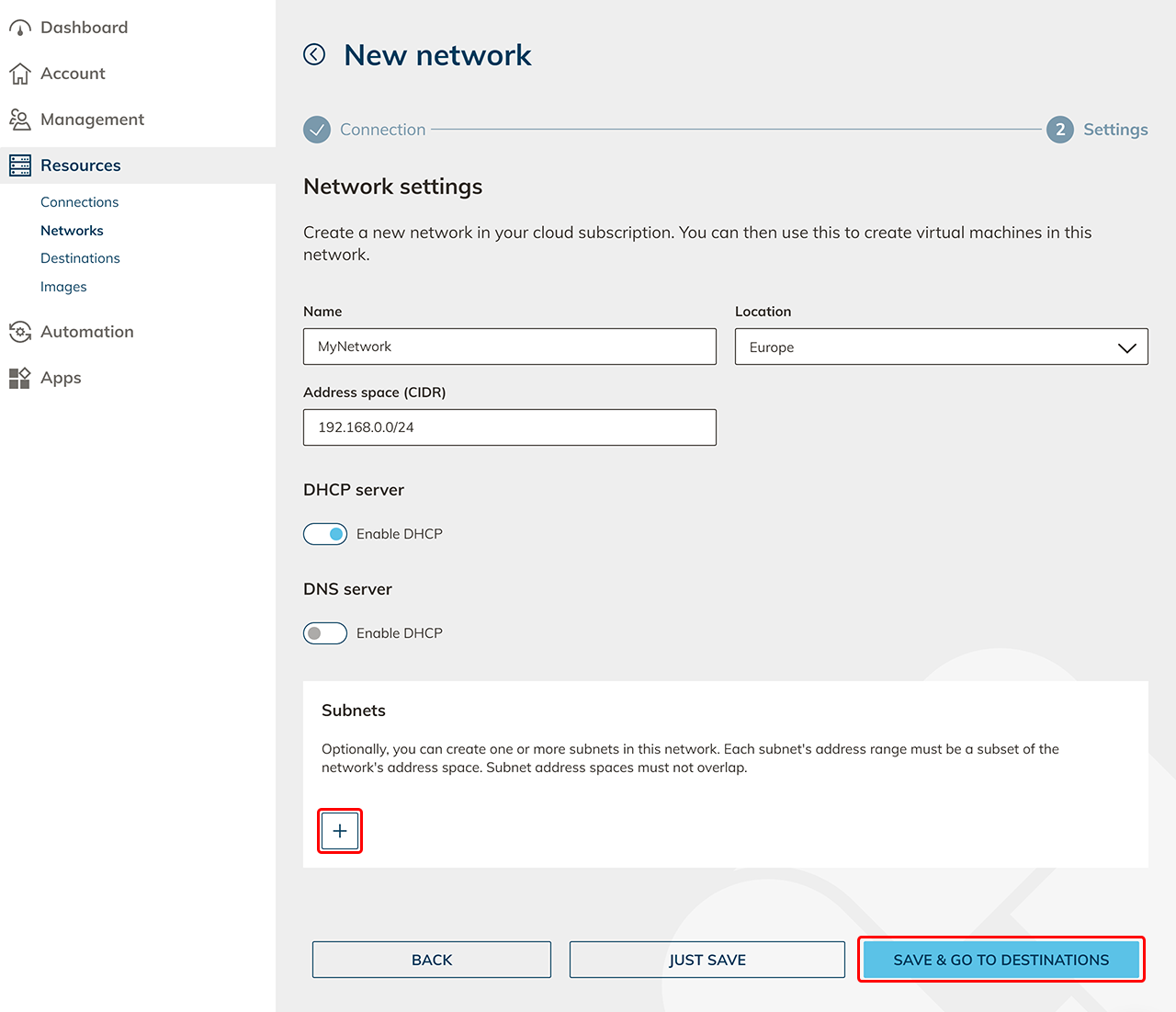The width and height of the screenshot is (1176, 1012).
Task: Click the Address space CIDR field
Action: pos(509,427)
